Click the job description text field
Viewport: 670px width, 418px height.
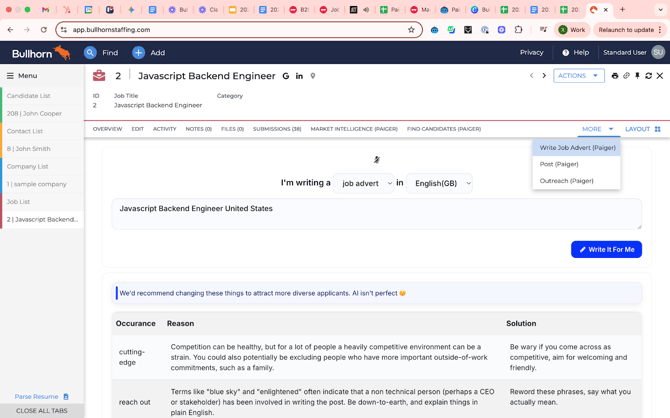click(376, 213)
